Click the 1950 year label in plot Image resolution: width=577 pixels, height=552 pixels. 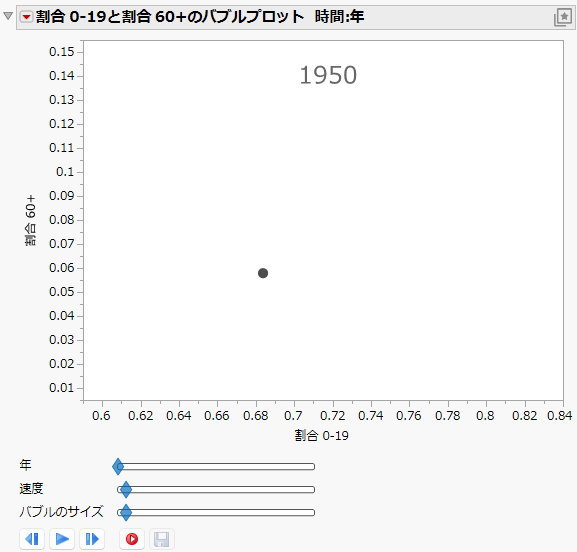tap(328, 75)
